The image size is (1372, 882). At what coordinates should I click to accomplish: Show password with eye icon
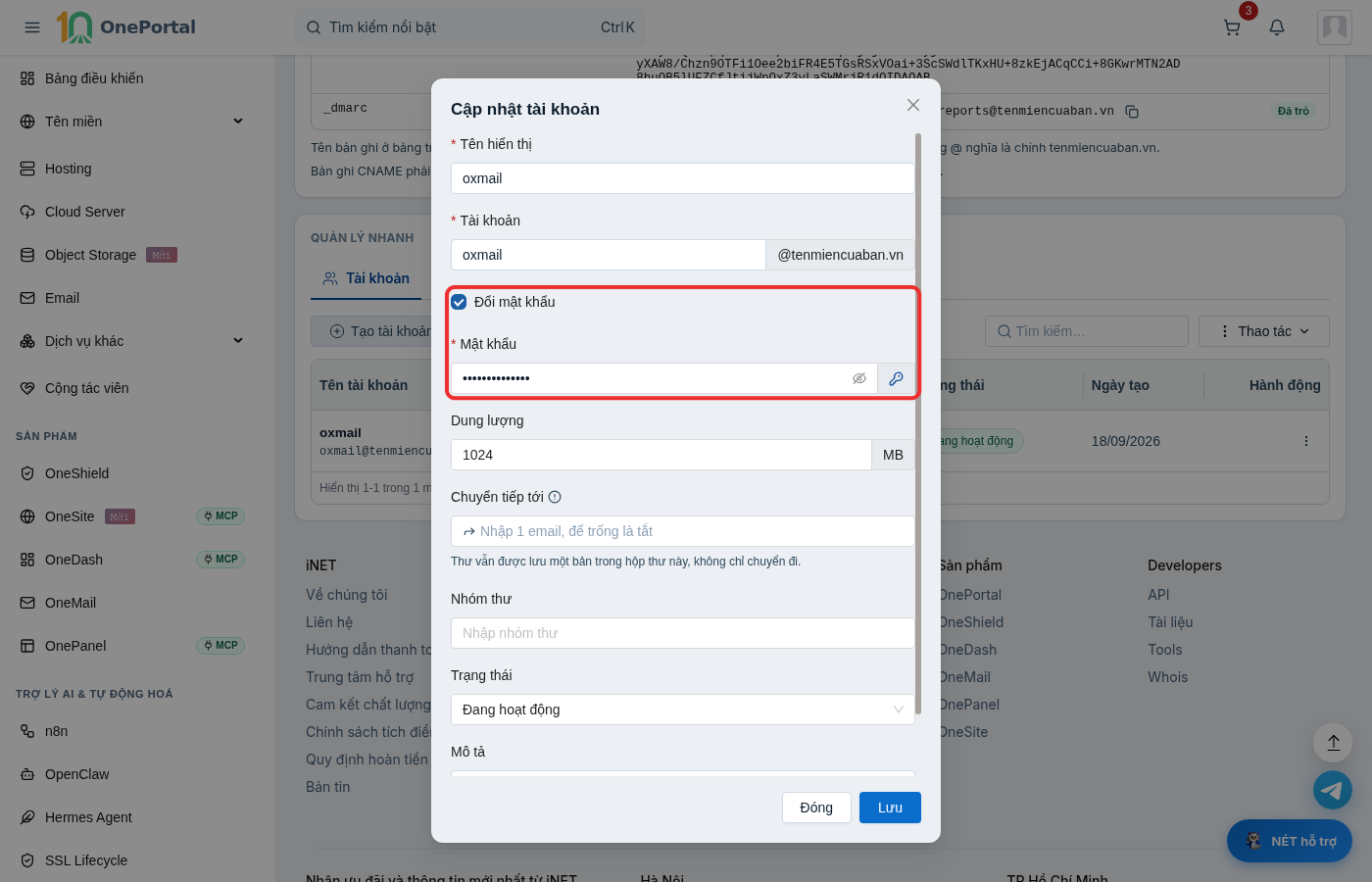(859, 378)
